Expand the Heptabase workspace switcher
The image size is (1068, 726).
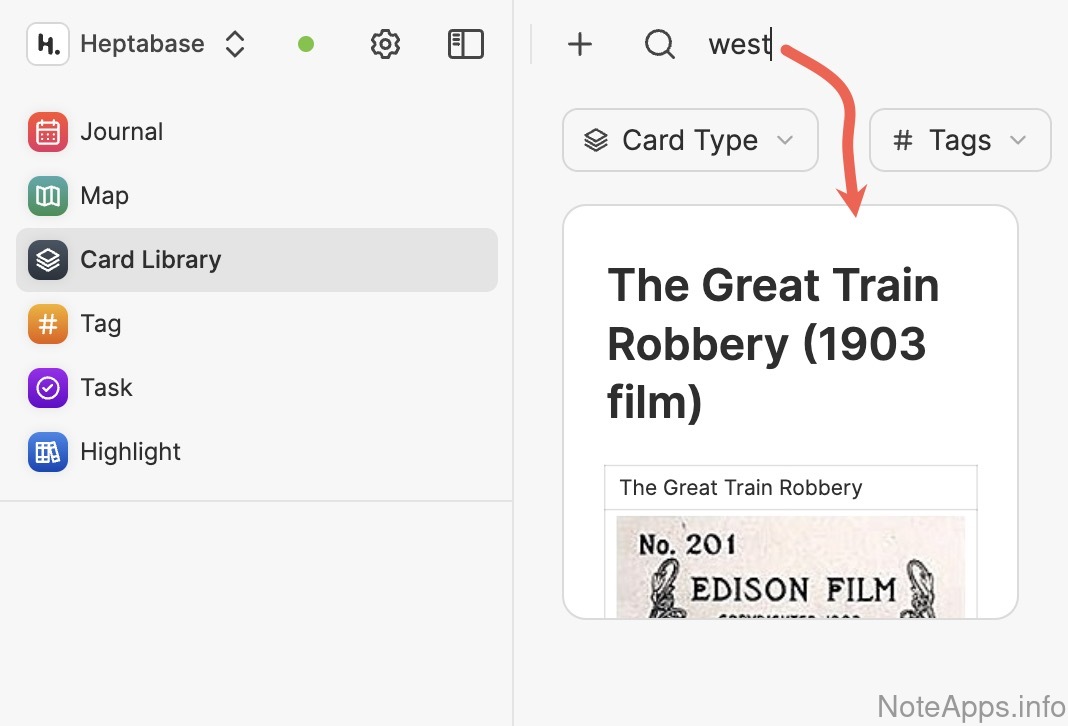point(235,45)
